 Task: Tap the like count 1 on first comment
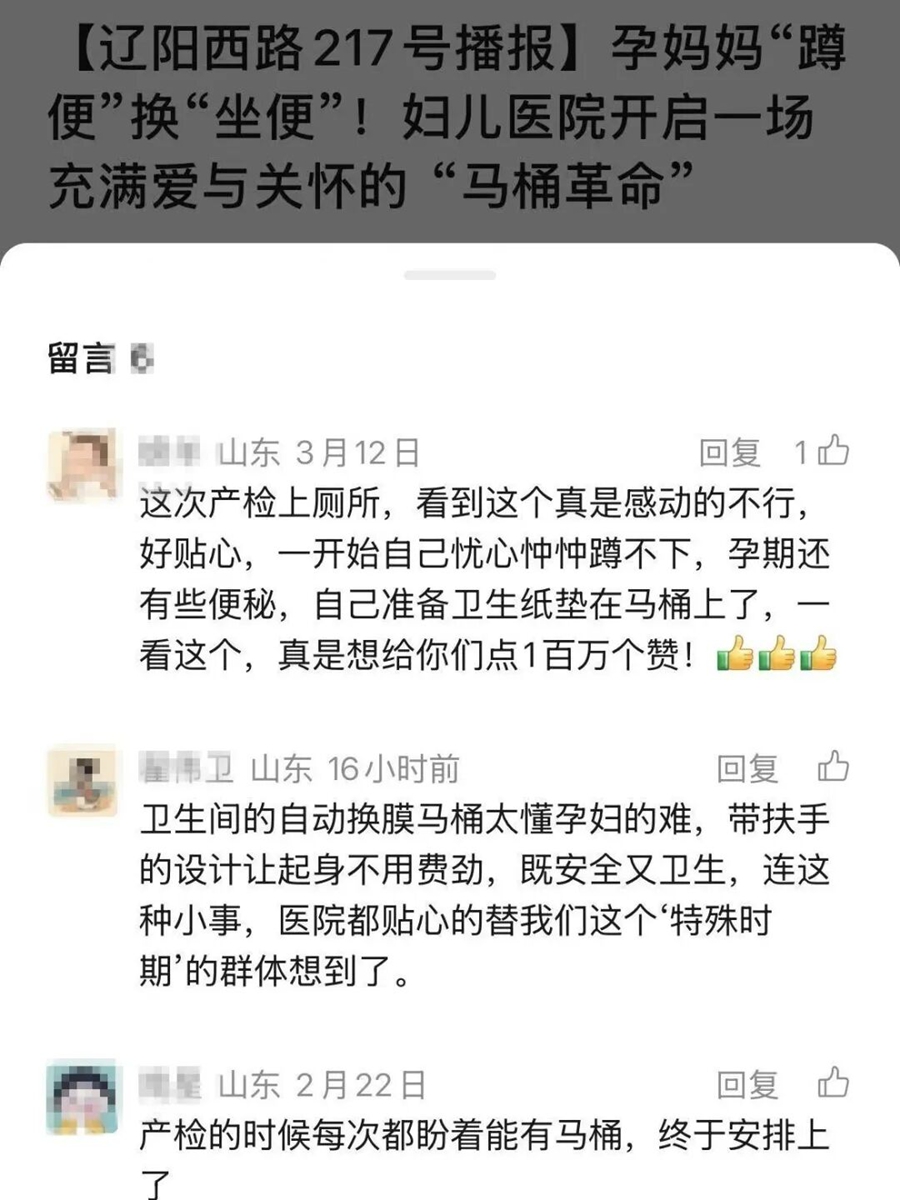801,454
